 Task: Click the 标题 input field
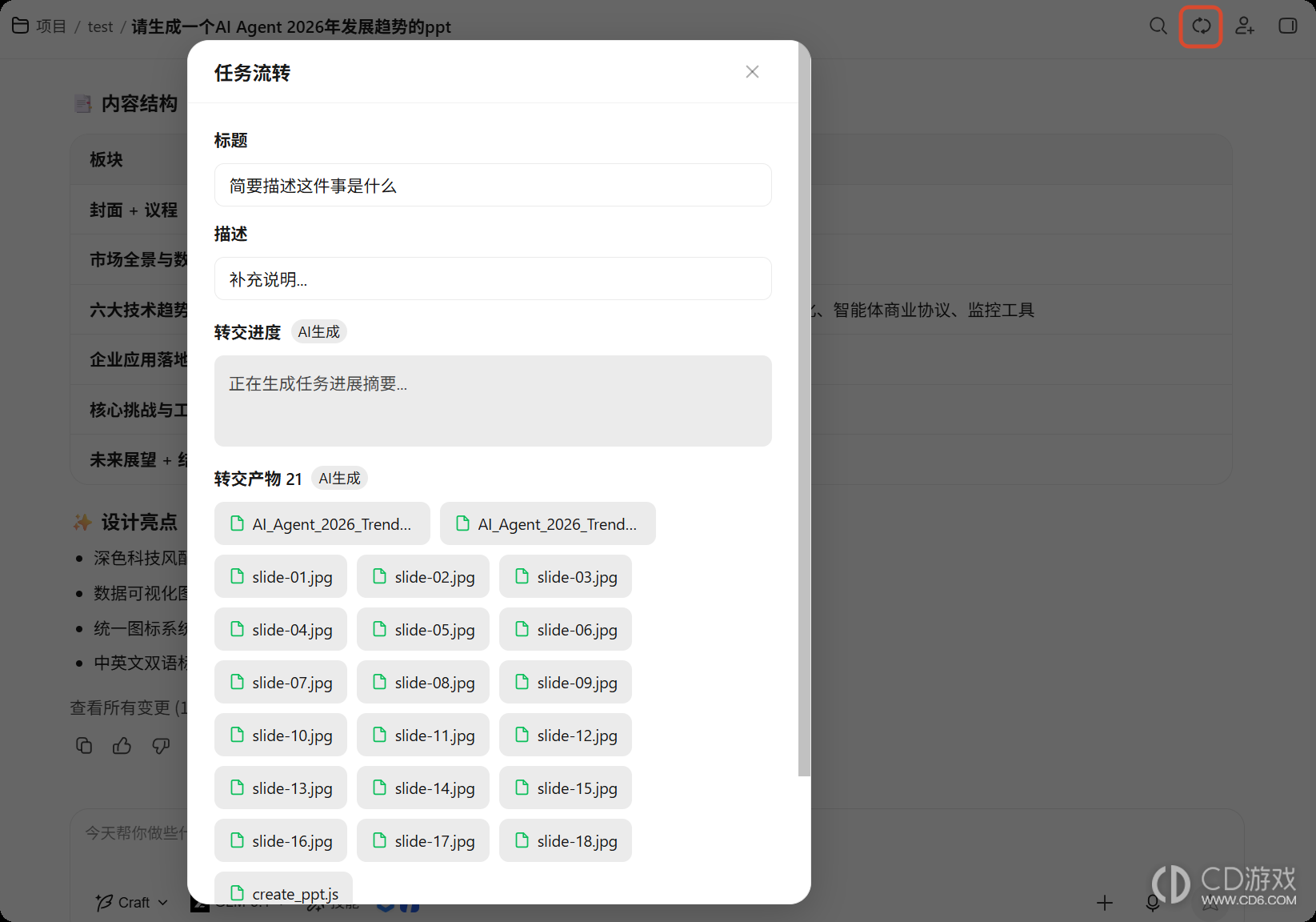493,186
